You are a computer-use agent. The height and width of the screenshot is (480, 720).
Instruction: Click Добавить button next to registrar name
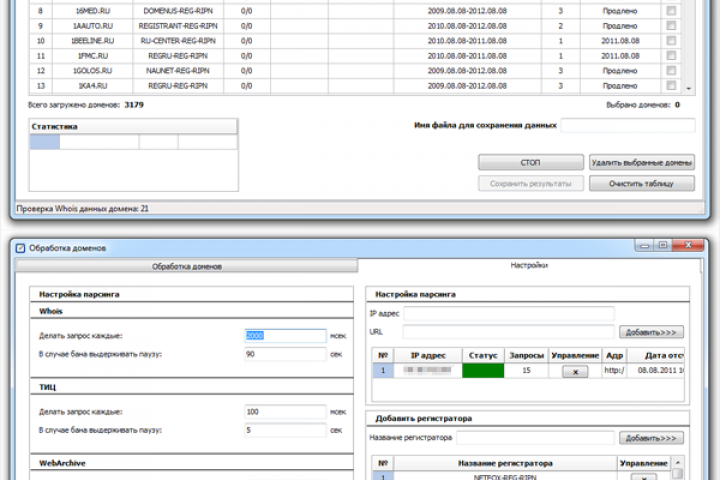click(x=651, y=438)
